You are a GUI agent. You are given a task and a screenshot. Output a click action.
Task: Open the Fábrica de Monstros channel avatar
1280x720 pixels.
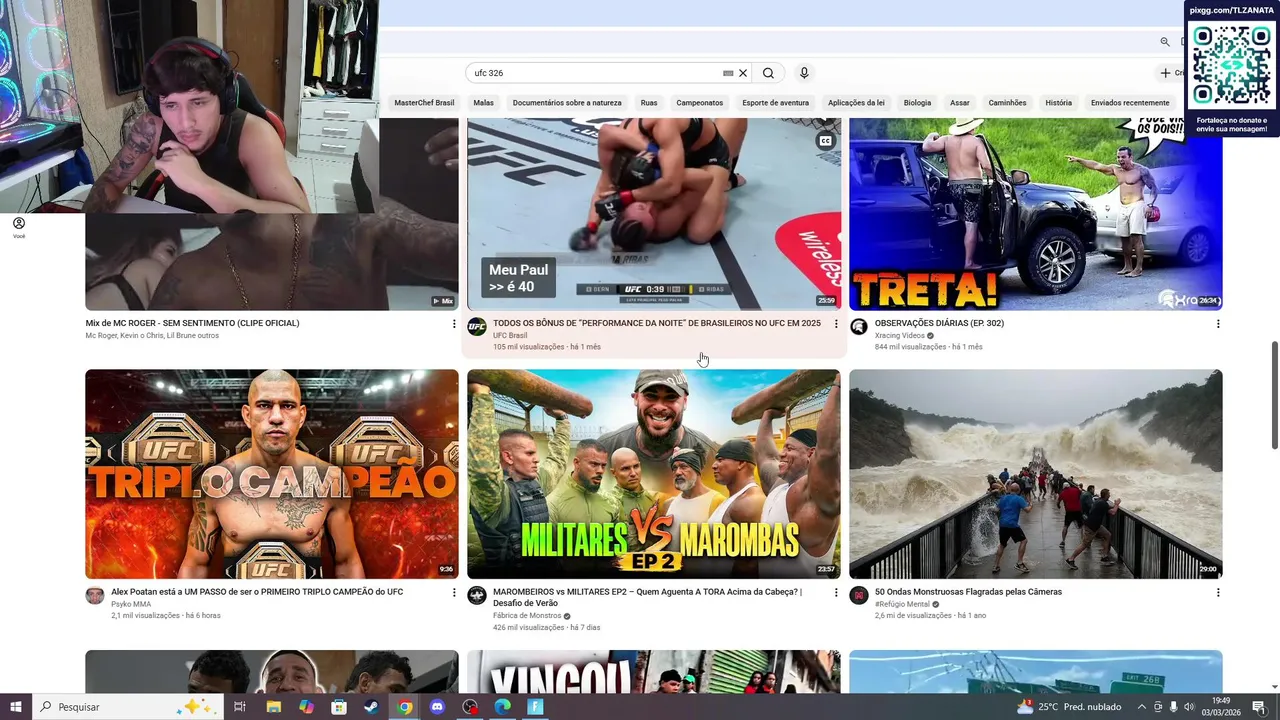coord(477,596)
